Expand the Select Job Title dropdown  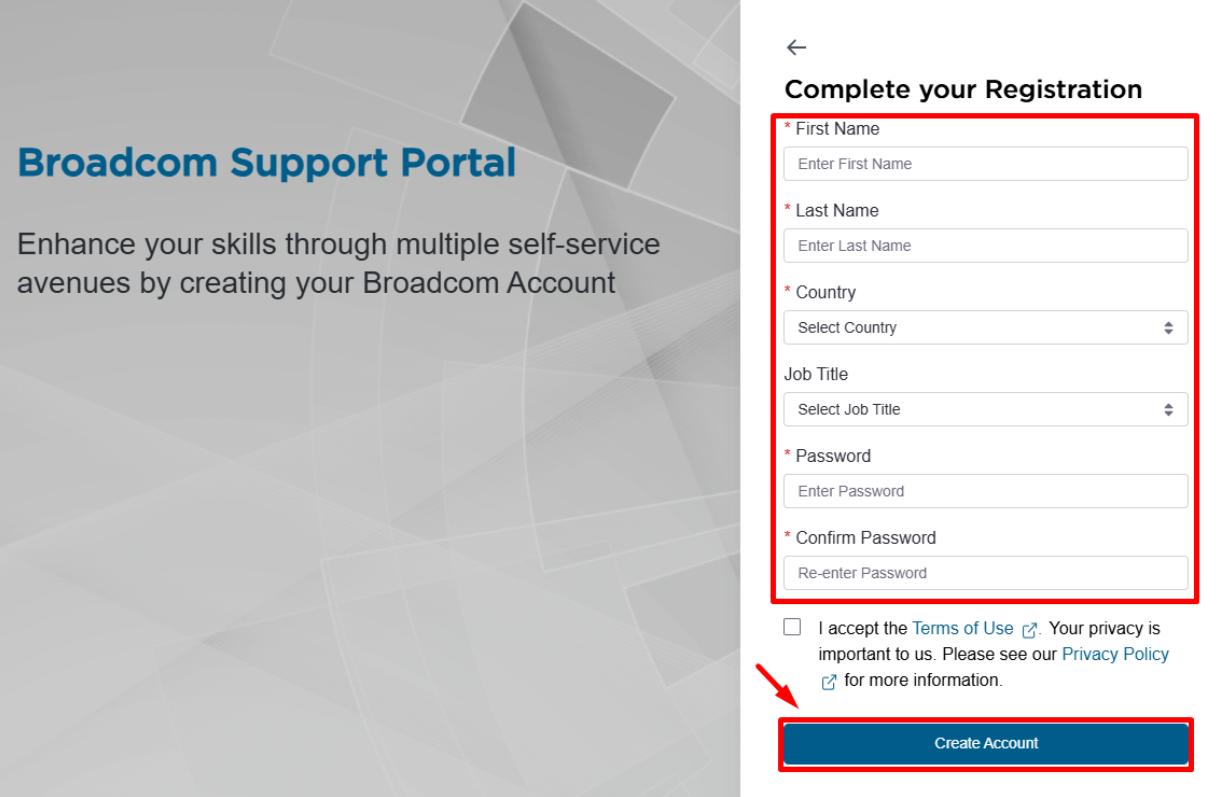pos(985,410)
